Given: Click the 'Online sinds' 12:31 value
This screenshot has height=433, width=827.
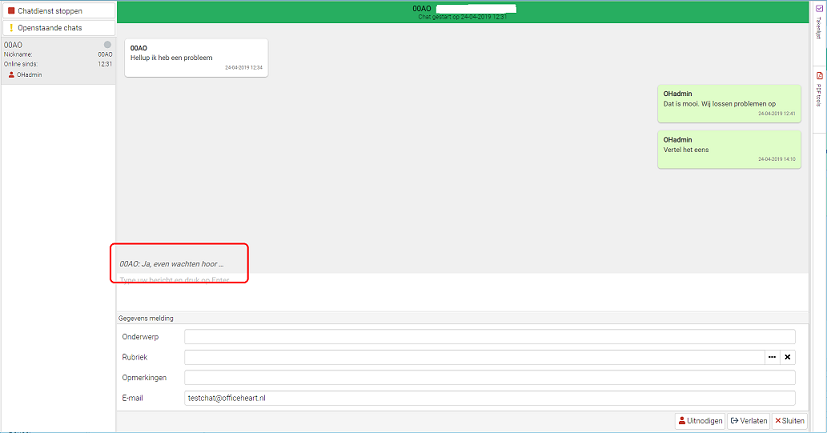Looking at the screenshot, I should (105, 64).
